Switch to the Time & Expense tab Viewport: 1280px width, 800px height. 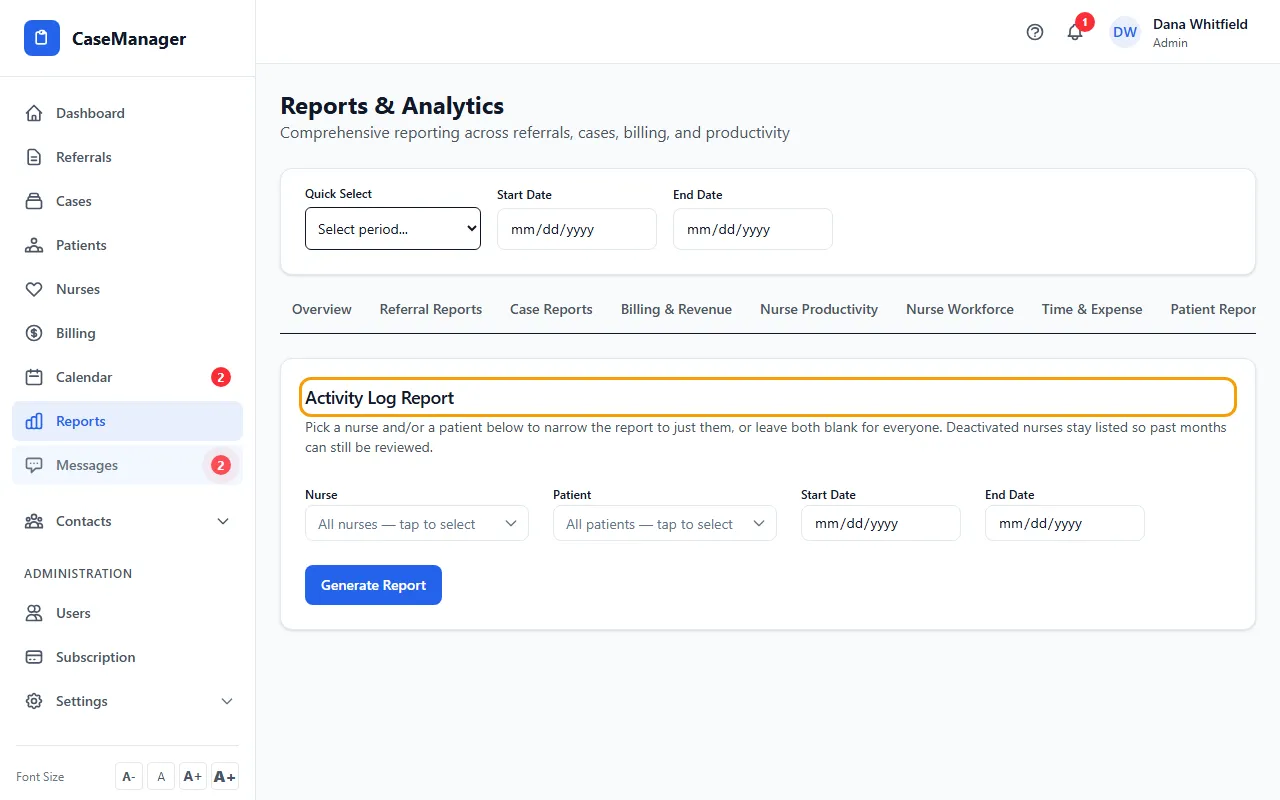coord(1092,310)
